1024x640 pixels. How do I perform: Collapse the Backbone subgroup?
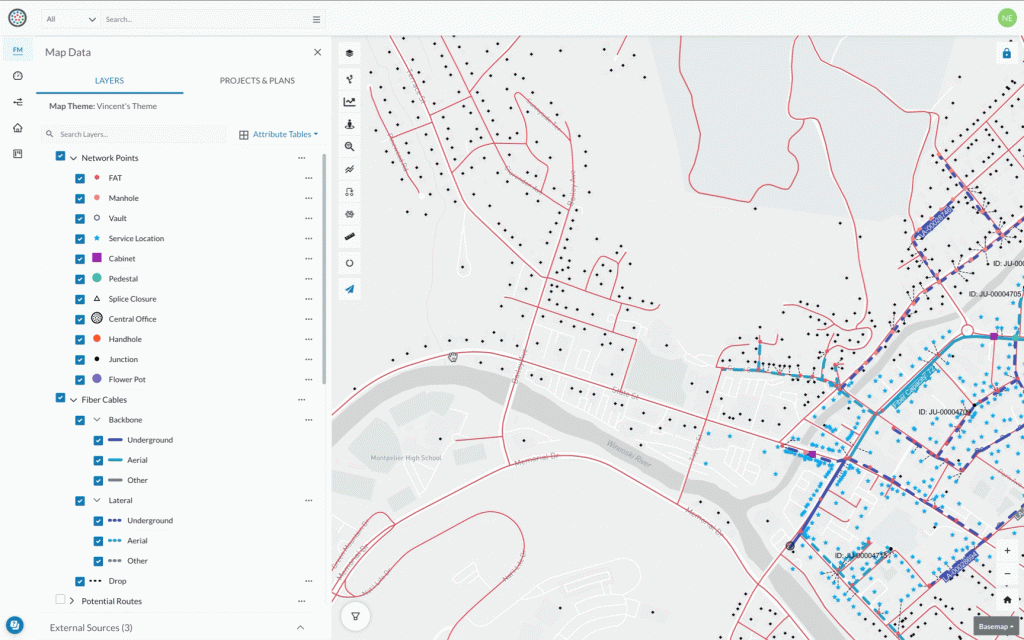point(97,420)
